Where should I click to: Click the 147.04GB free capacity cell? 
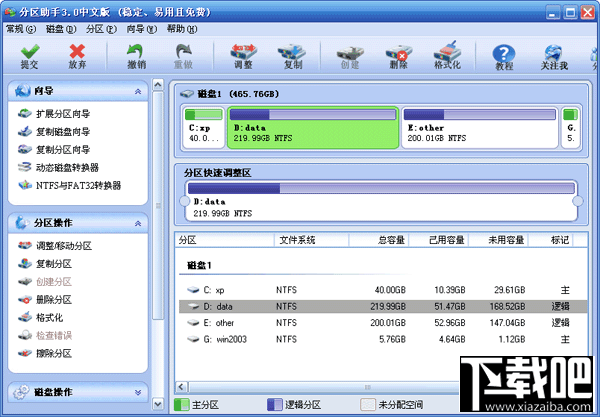[507, 323]
